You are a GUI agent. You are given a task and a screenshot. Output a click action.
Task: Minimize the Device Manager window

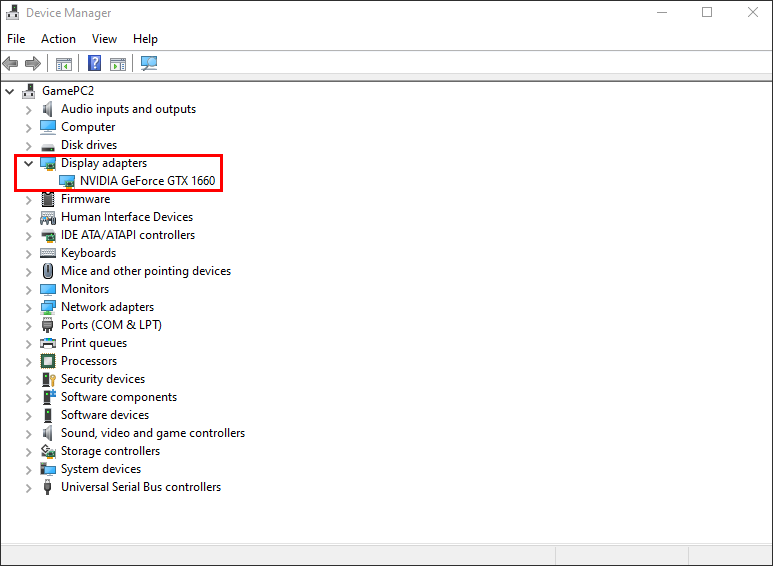pos(662,12)
